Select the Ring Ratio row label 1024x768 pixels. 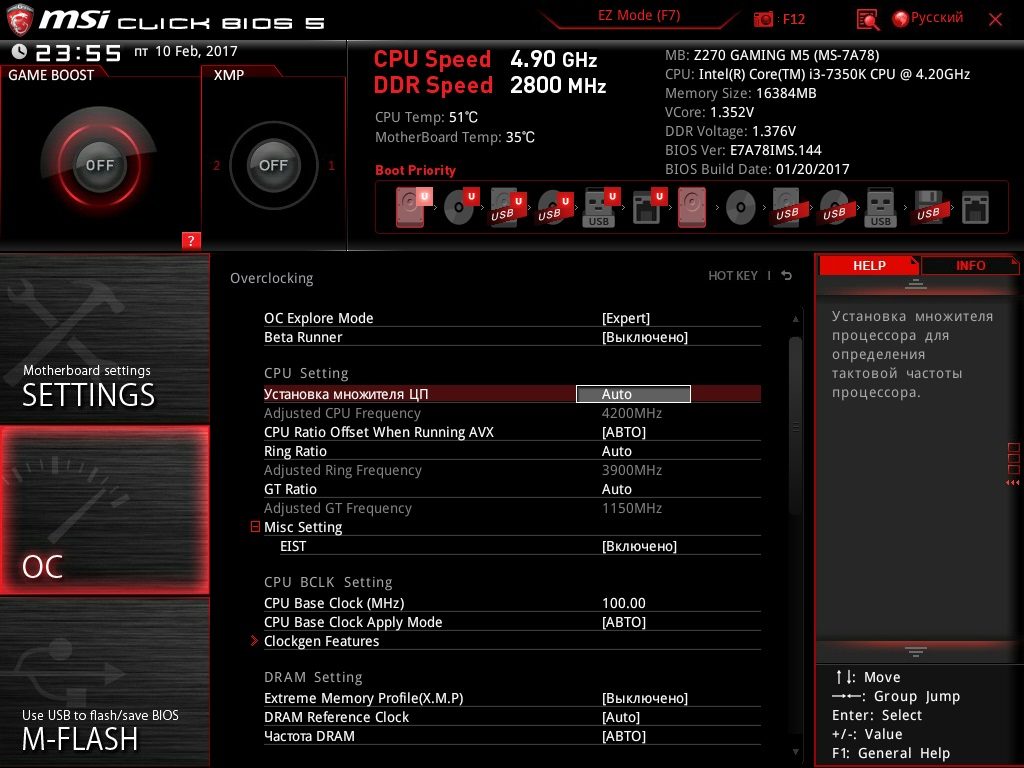[x=295, y=451]
